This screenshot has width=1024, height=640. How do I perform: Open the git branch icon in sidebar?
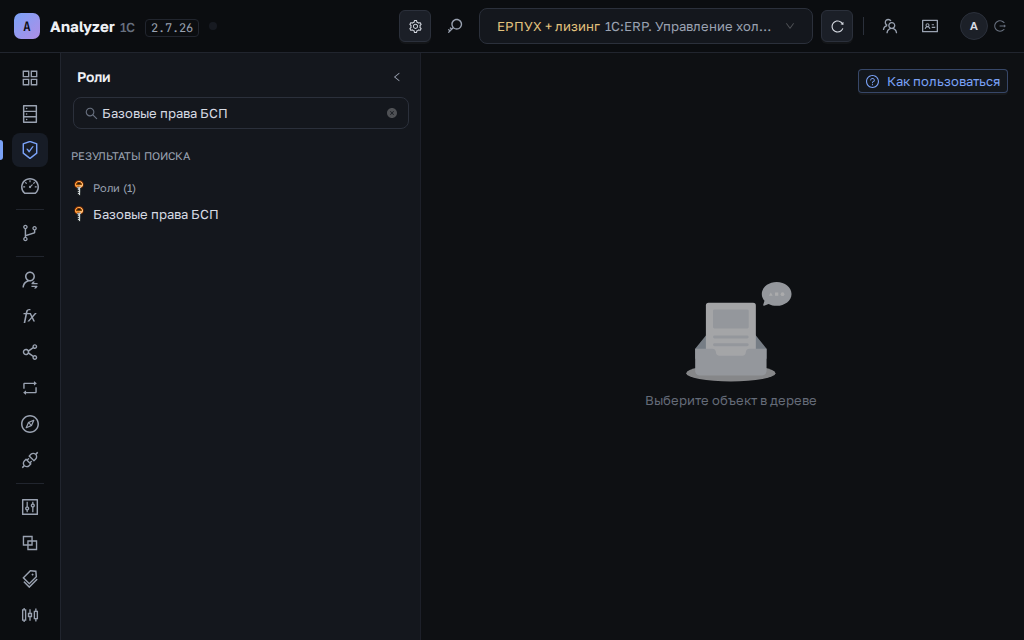[x=29, y=232]
